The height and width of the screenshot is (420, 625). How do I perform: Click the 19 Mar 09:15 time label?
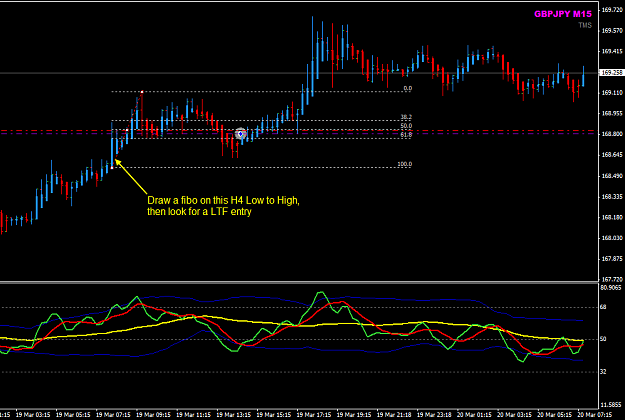[153, 414]
